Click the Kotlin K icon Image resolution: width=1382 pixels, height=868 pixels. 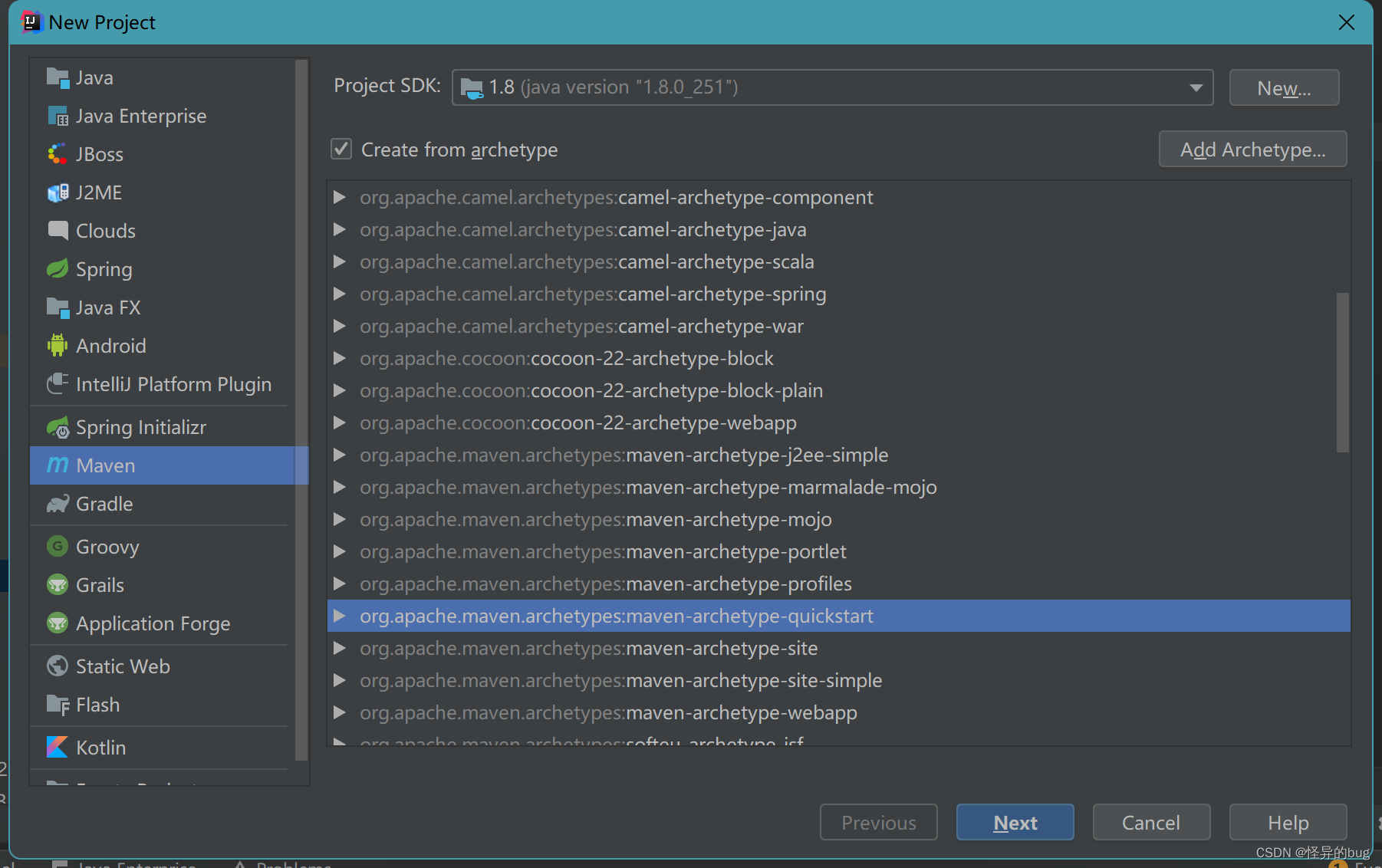click(x=58, y=748)
